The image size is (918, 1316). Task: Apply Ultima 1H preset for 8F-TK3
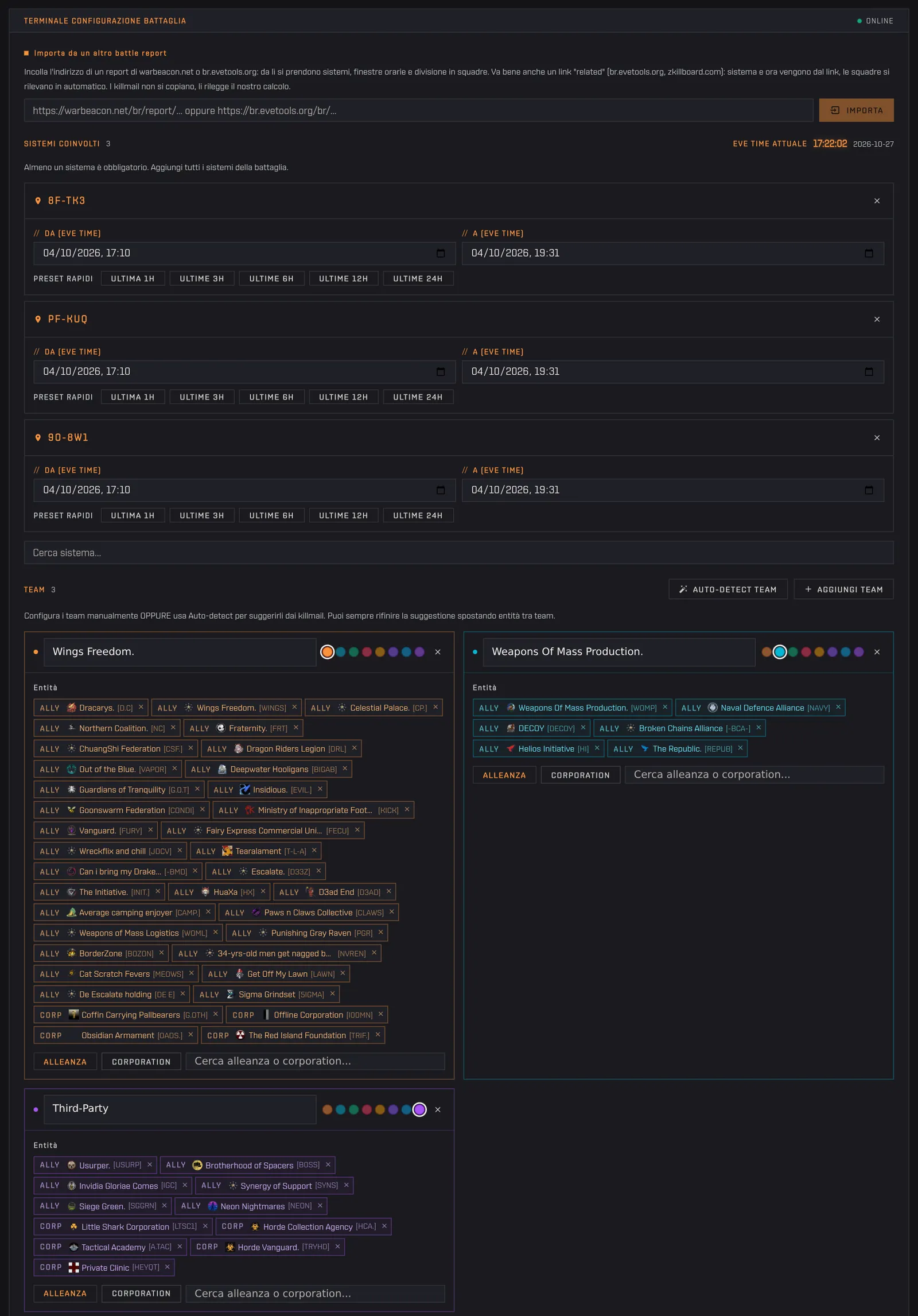(x=133, y=278)
